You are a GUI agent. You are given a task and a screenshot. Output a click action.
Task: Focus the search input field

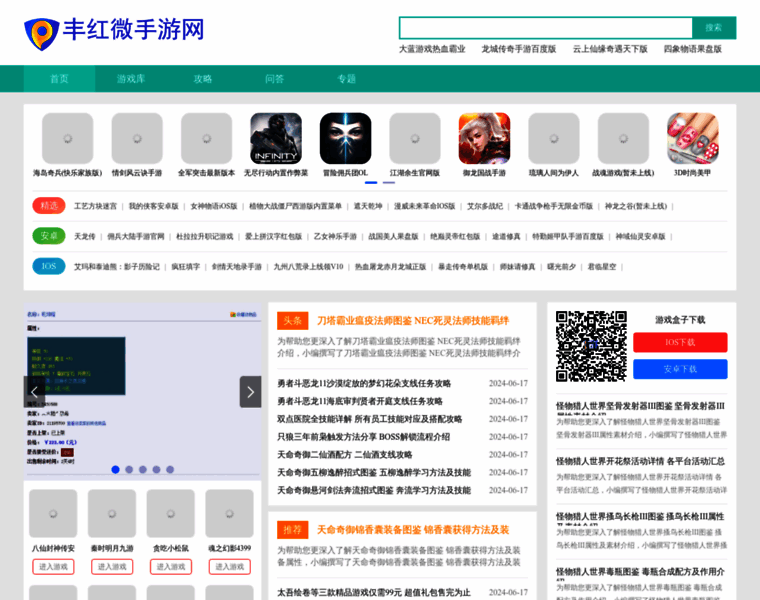click(x=545, y=28)
